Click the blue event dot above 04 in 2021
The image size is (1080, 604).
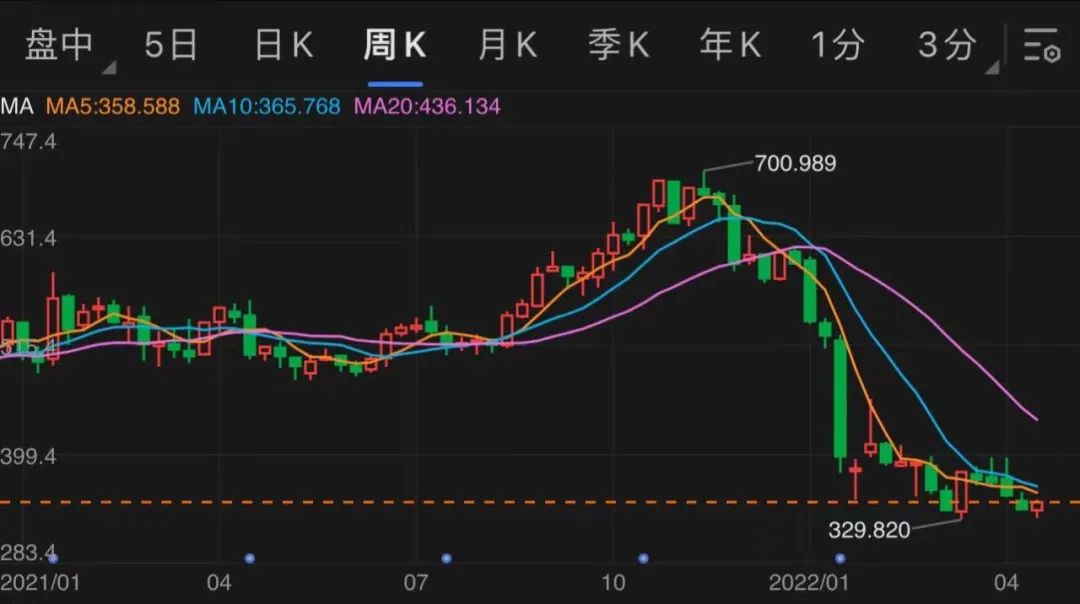tap(250, 558)
